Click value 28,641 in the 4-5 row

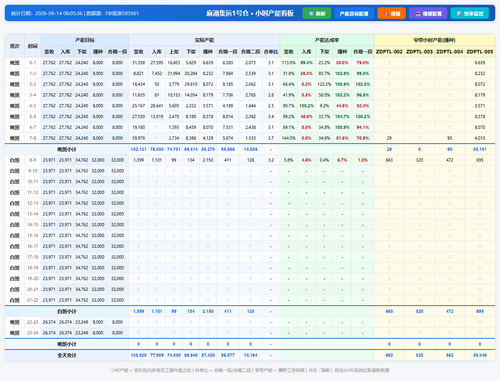click(x=157, y=106)
